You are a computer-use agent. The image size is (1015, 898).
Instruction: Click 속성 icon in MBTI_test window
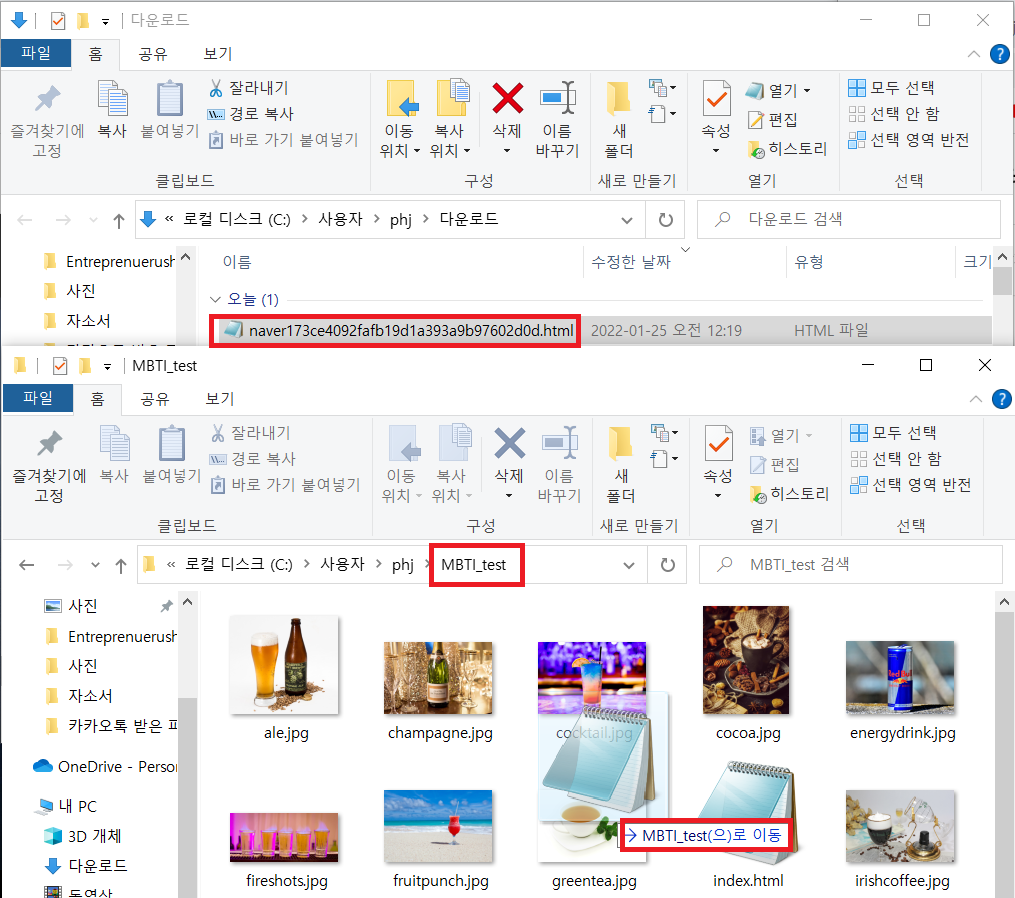coord(719,443)
